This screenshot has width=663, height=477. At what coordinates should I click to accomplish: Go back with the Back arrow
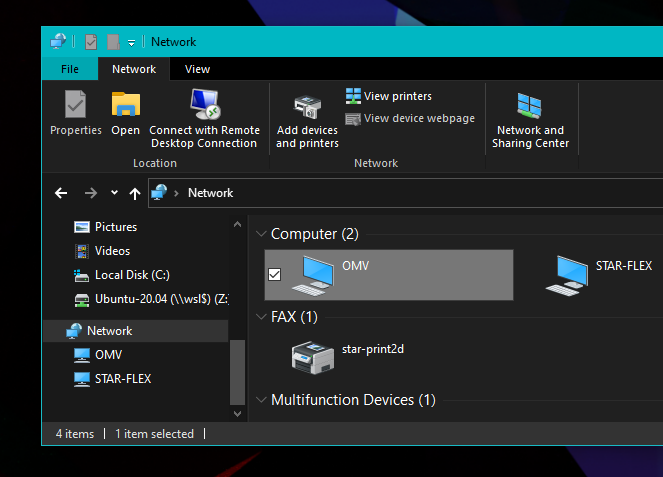click(61, 193)
